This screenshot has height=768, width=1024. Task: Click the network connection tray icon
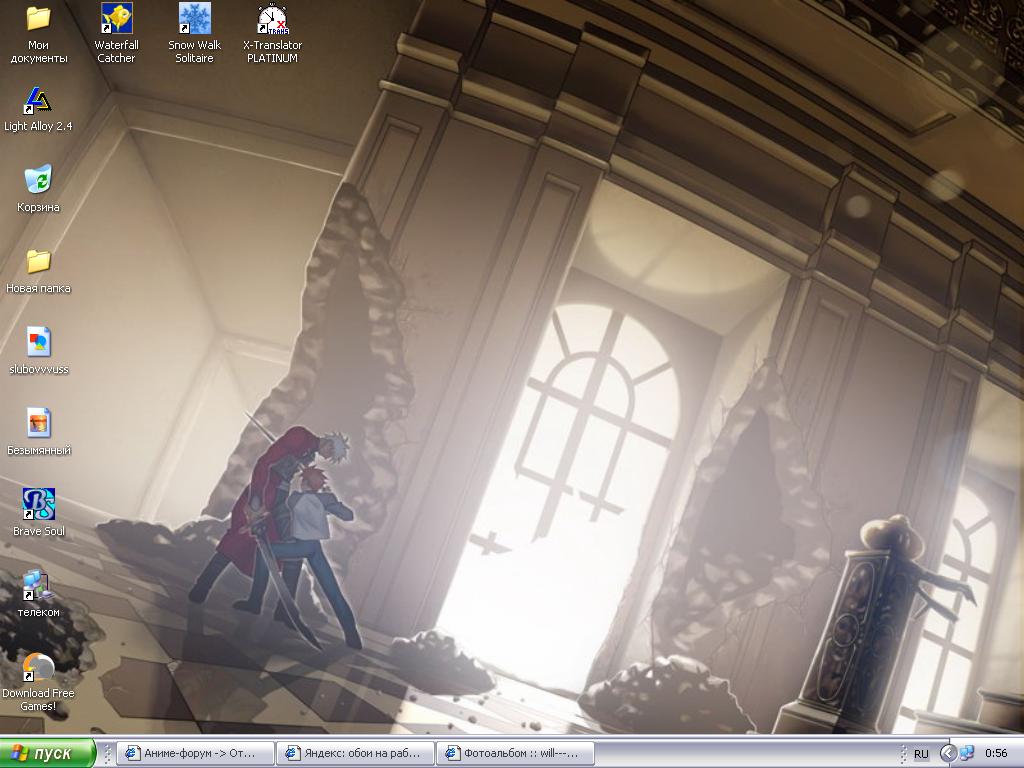click(x=967, y=754)
